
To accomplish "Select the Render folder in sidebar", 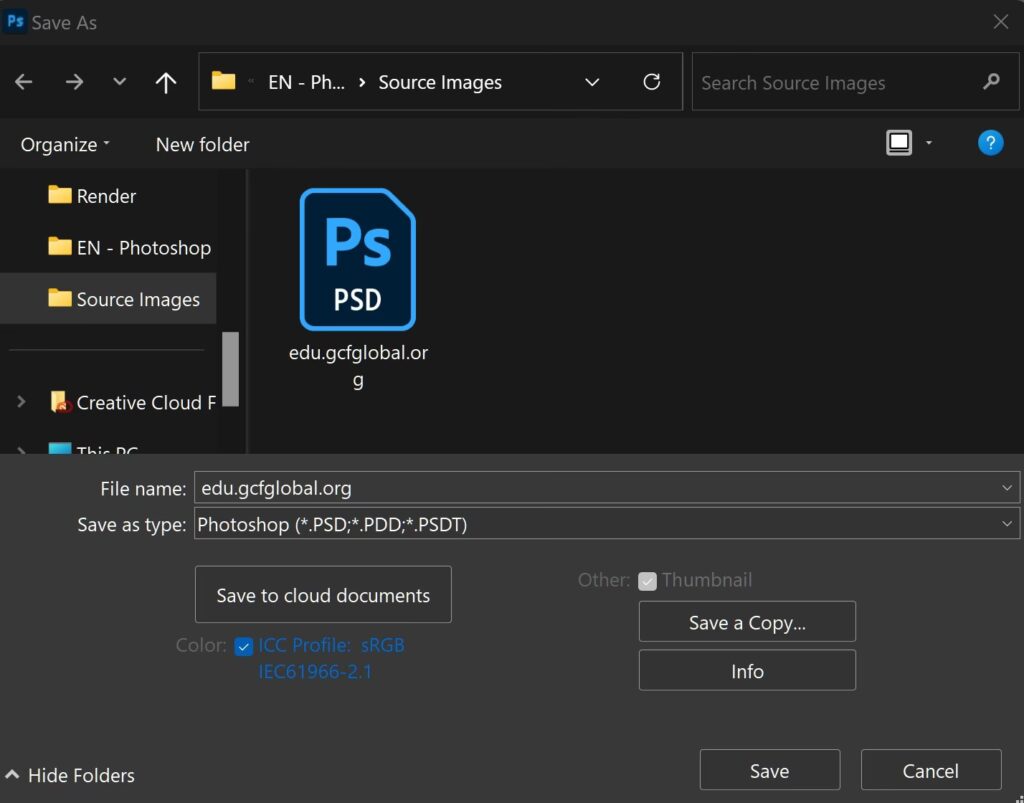I will pyautogui.click(x=105, y=196).
